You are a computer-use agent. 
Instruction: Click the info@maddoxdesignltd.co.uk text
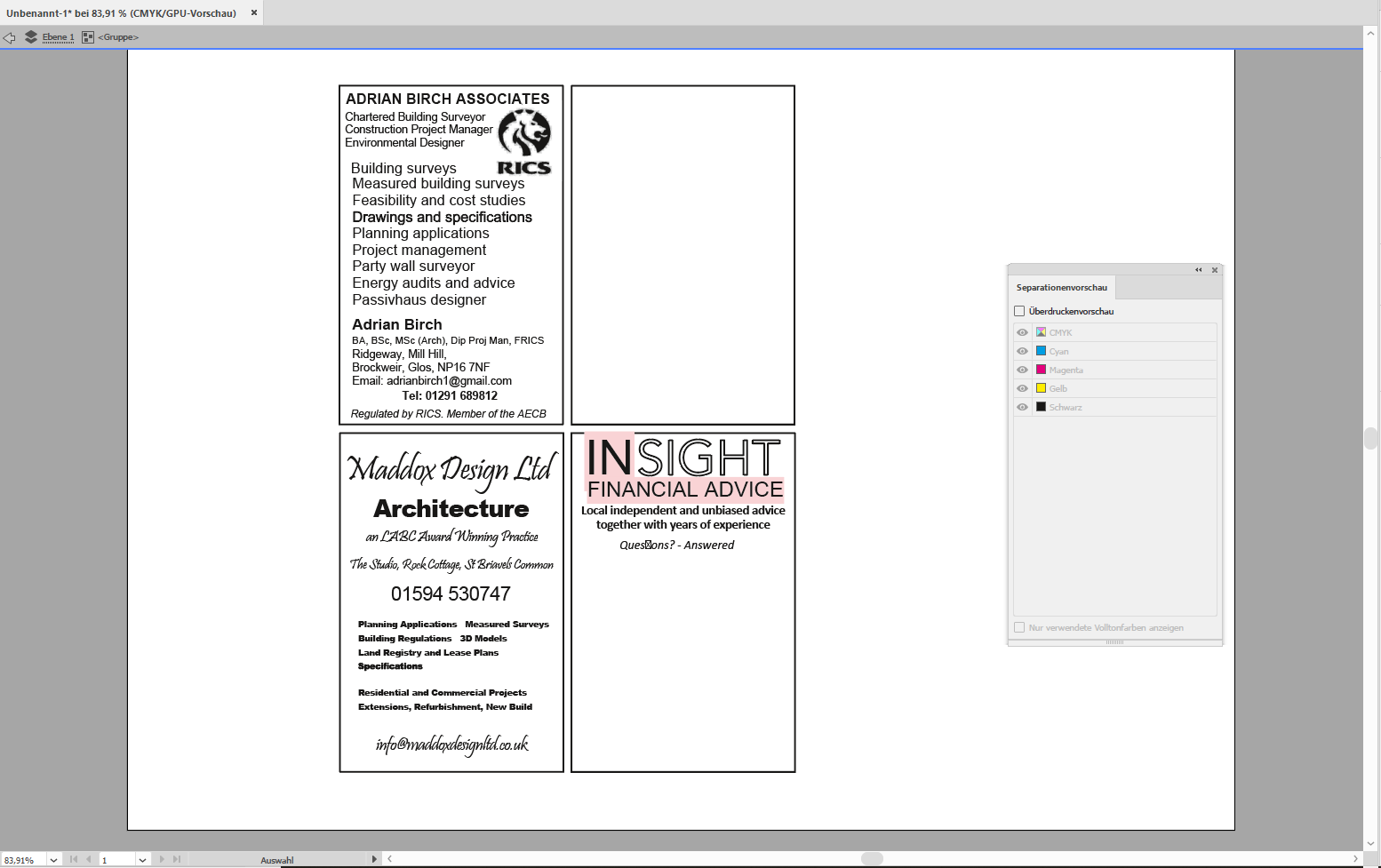pyautogui.click(x=452, y=745)
